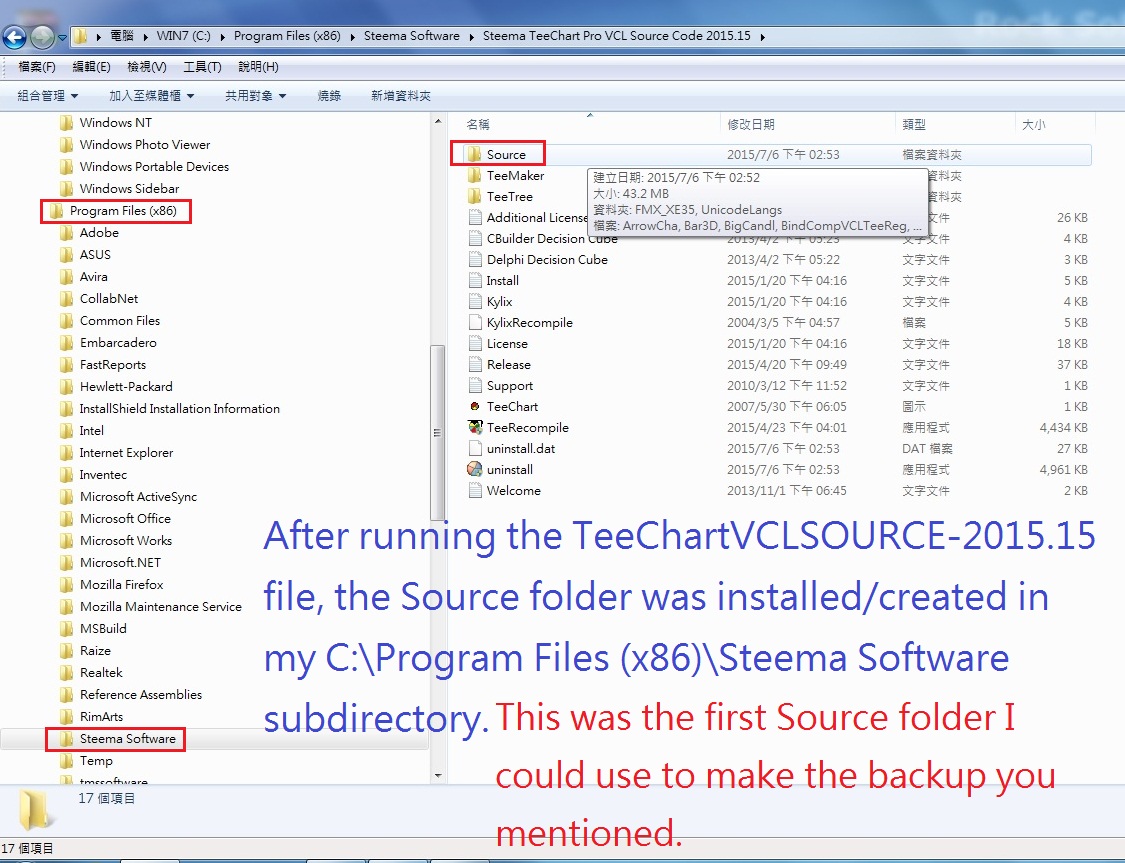
Task: Select the uninstall application icon
Action: 474,469
